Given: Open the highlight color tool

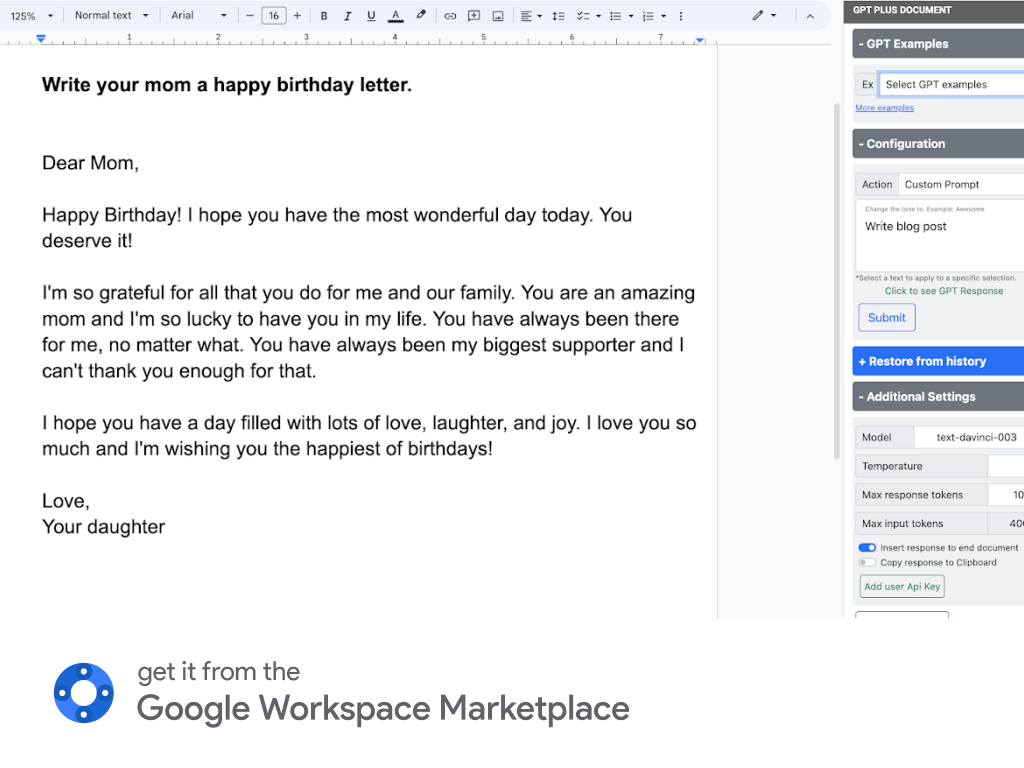Looking at the screenshot, I should pos(421,15).
